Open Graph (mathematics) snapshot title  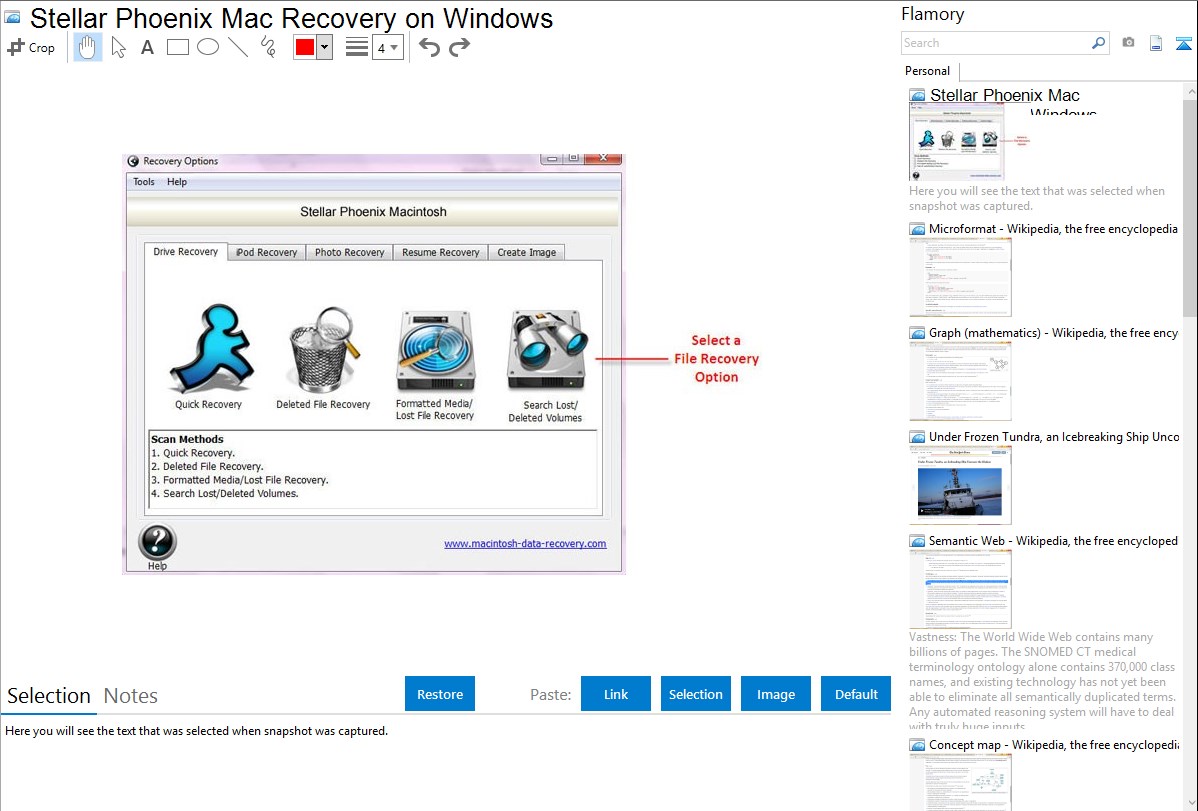[1053, 333]
